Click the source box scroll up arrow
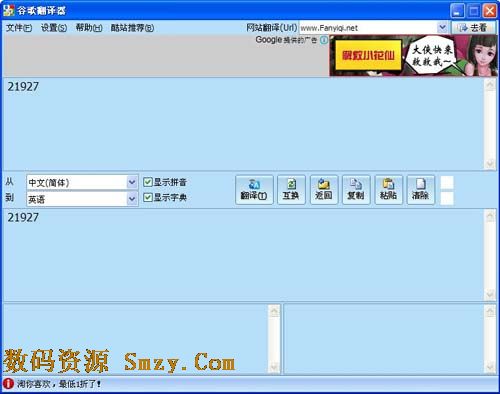The image size is (500, 394). 490,85
